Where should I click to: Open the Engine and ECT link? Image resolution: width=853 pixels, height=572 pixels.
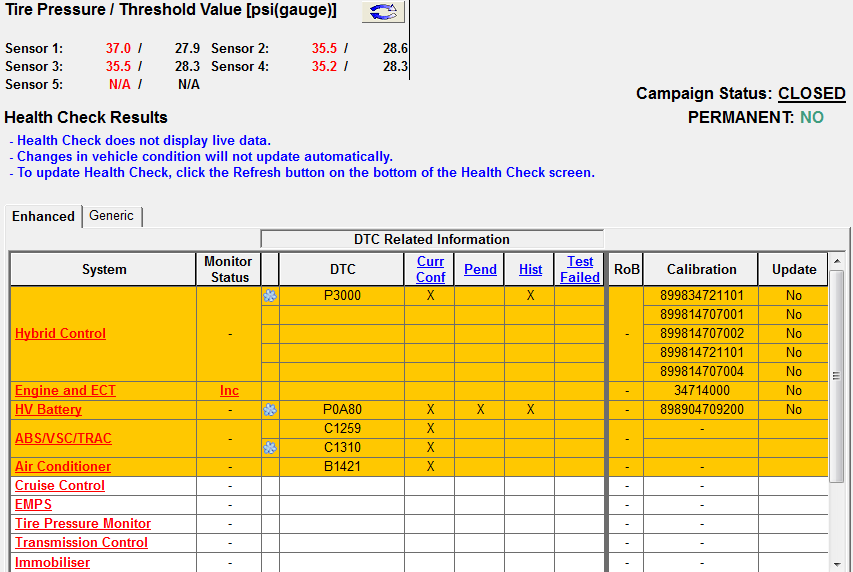point(65,391)
